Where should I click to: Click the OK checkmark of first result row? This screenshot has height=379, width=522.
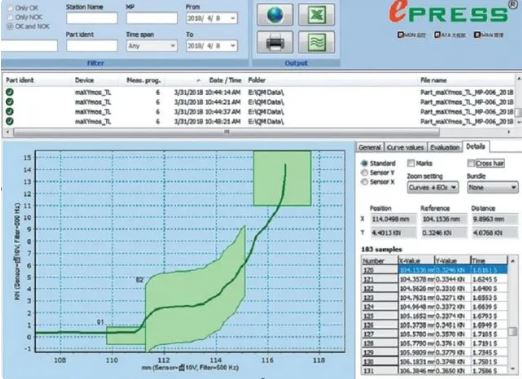click(x=10, y=92)
